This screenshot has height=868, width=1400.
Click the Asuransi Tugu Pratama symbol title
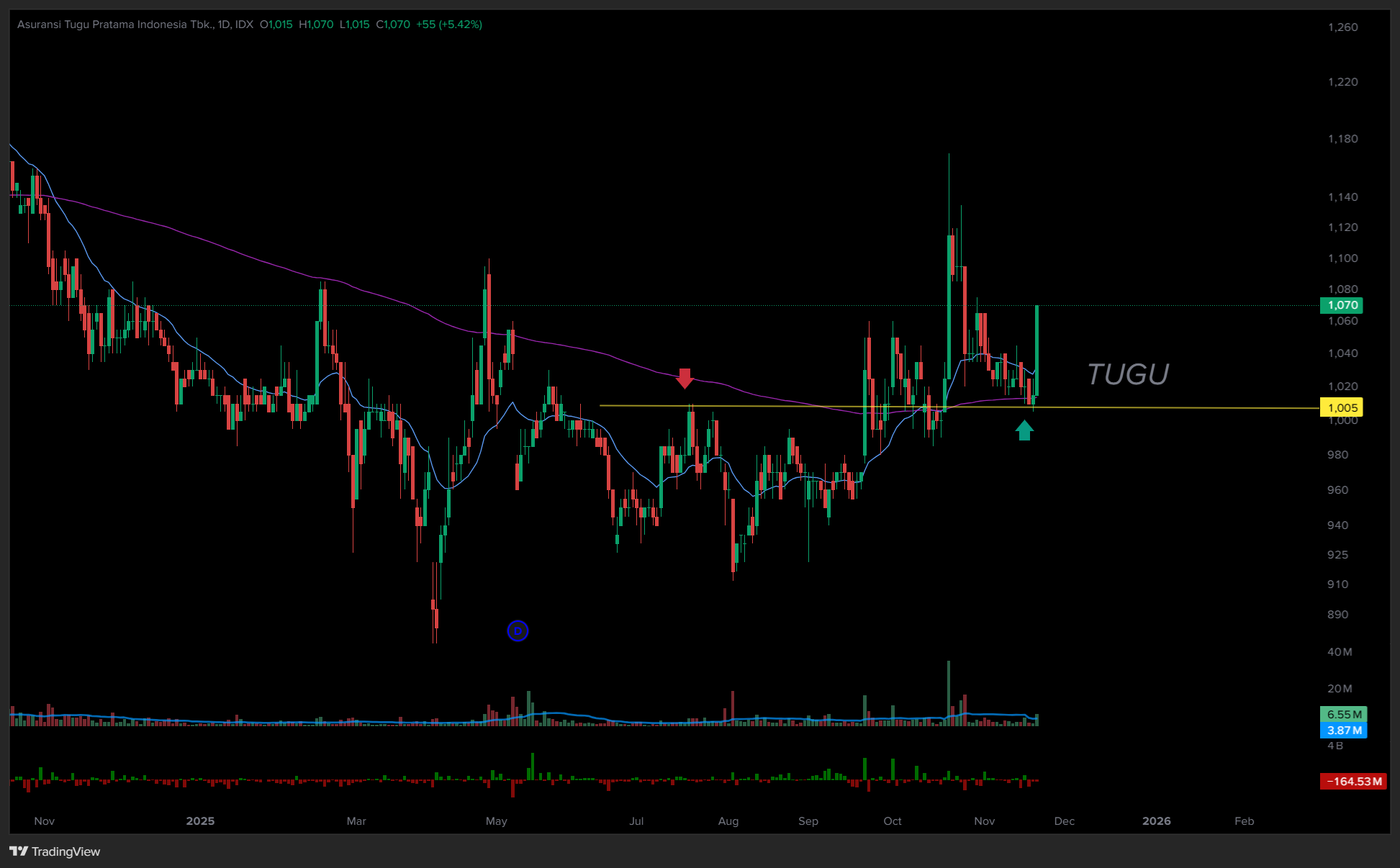point(115,24)
